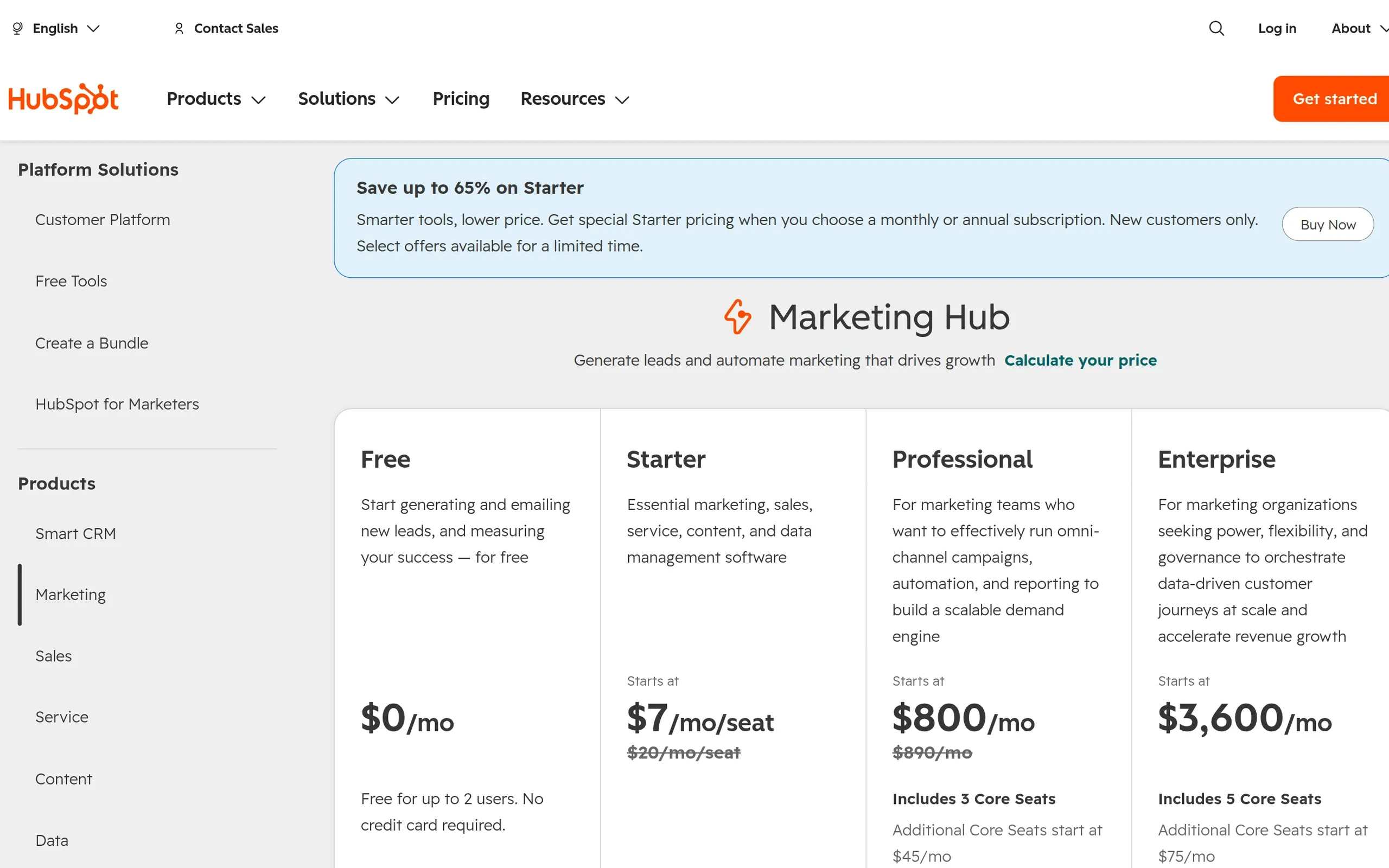Open the search magnifier icon
The height and width of the screenshot is (868, 1389).
[x=1216, y=28]
